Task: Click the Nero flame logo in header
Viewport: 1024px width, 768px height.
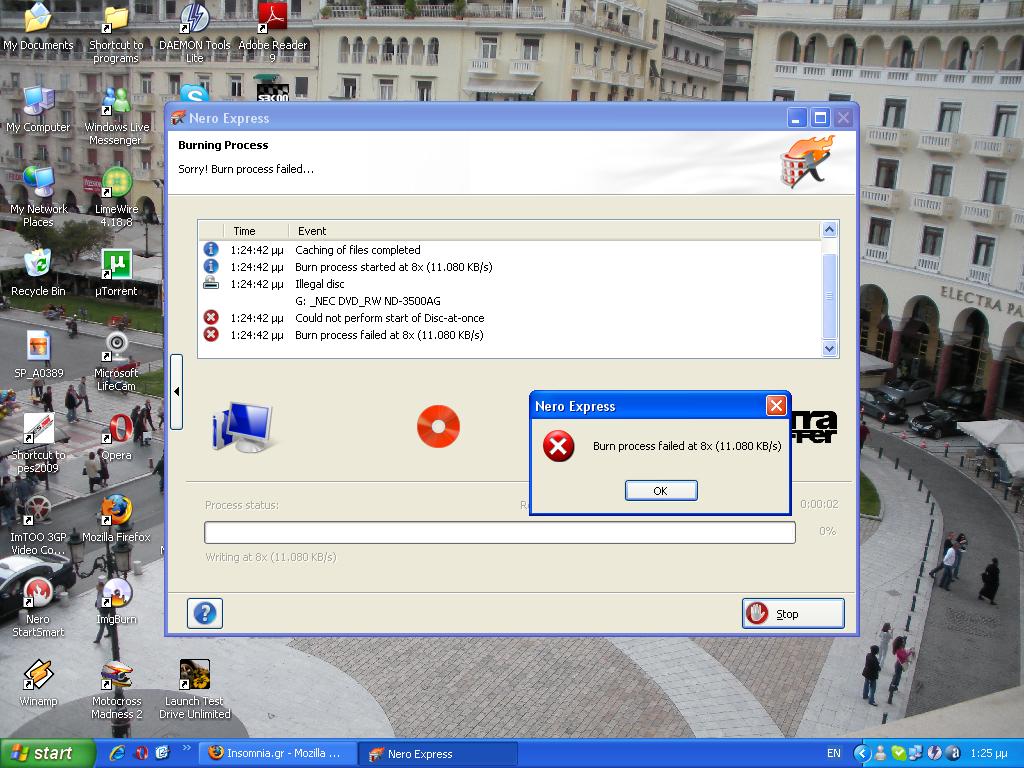Action: click(x=807, y=162)
